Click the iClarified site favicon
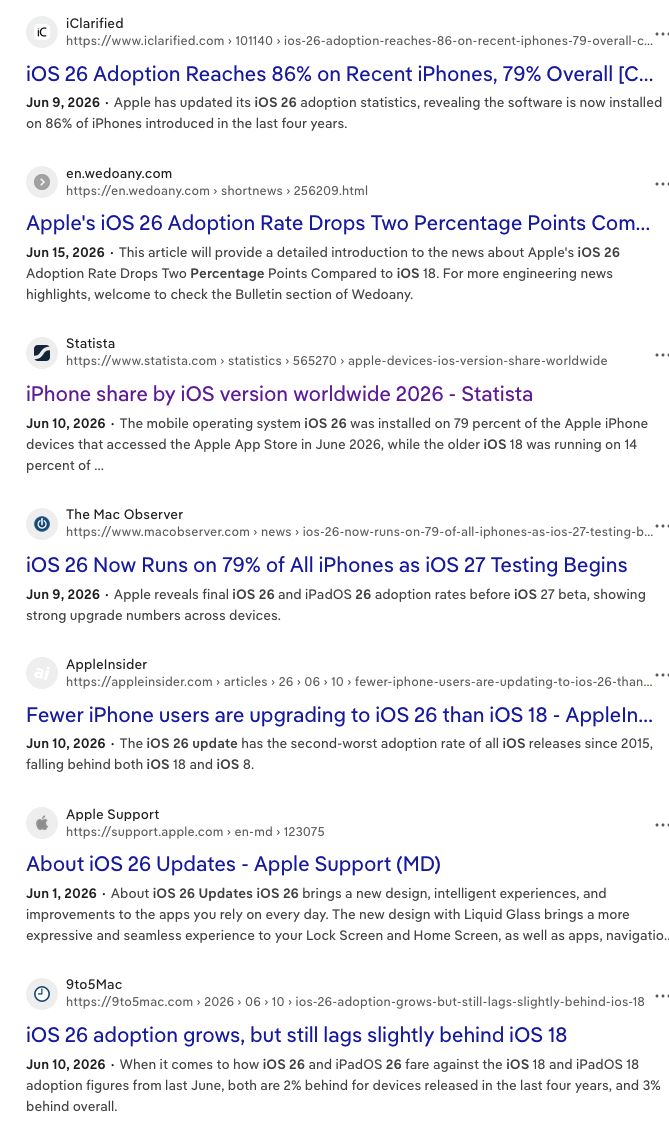 point(42,32)
